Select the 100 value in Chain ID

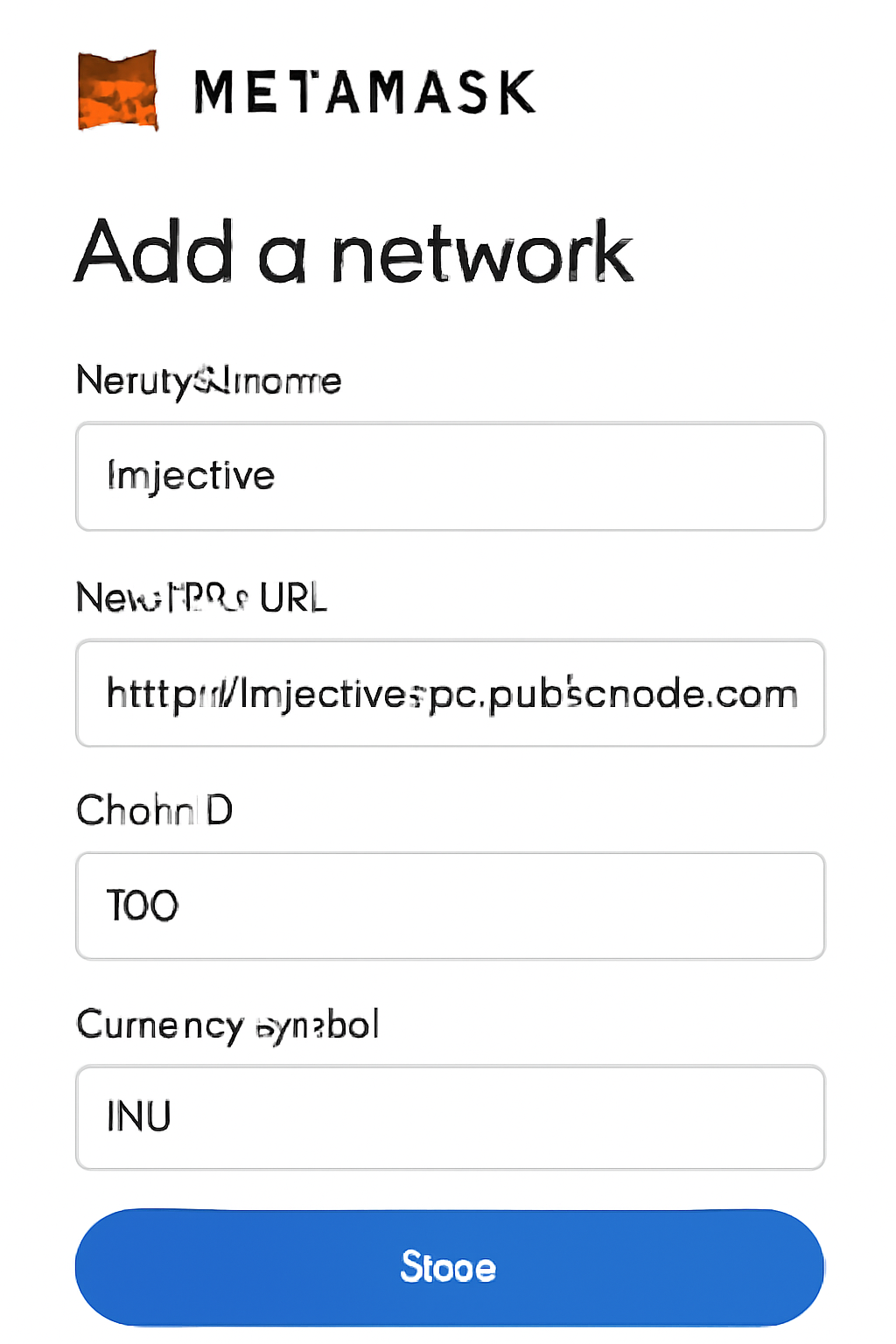(x=142, y=906)
